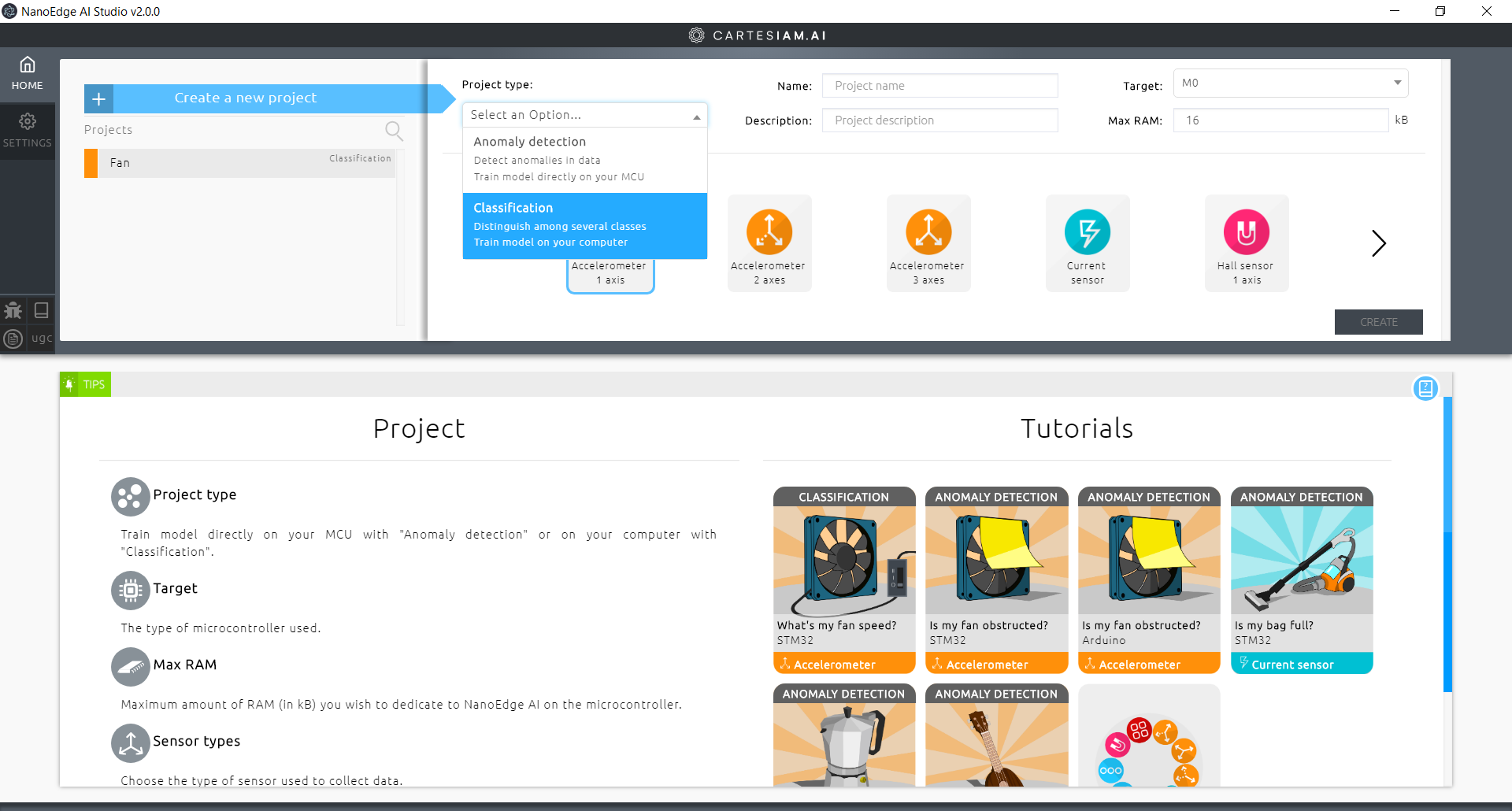The image size is (1512, 811).
Task: Go to Home via the sidebar
Action: coord(28,72)
